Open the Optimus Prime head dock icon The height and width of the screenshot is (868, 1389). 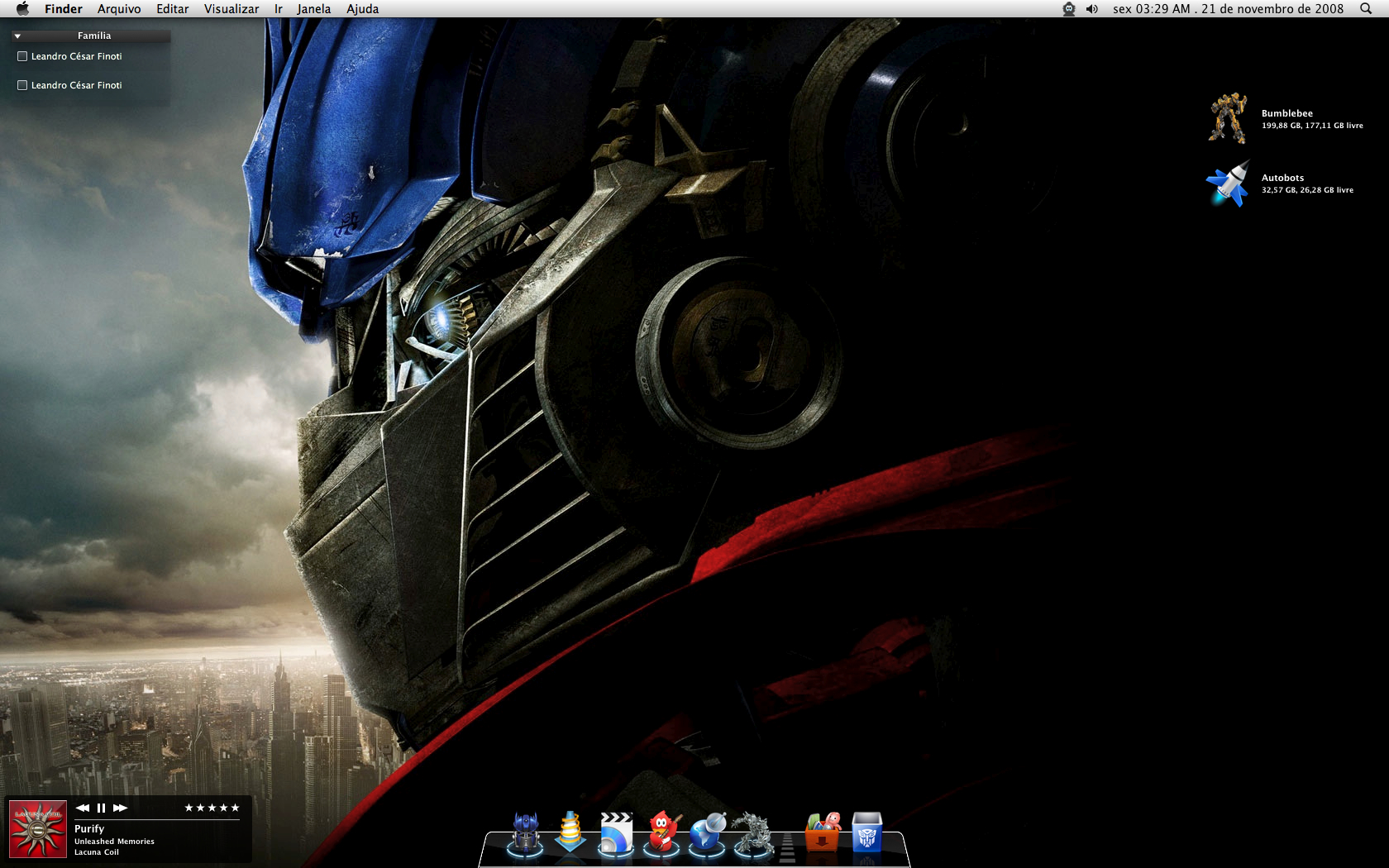pos(526,833)
